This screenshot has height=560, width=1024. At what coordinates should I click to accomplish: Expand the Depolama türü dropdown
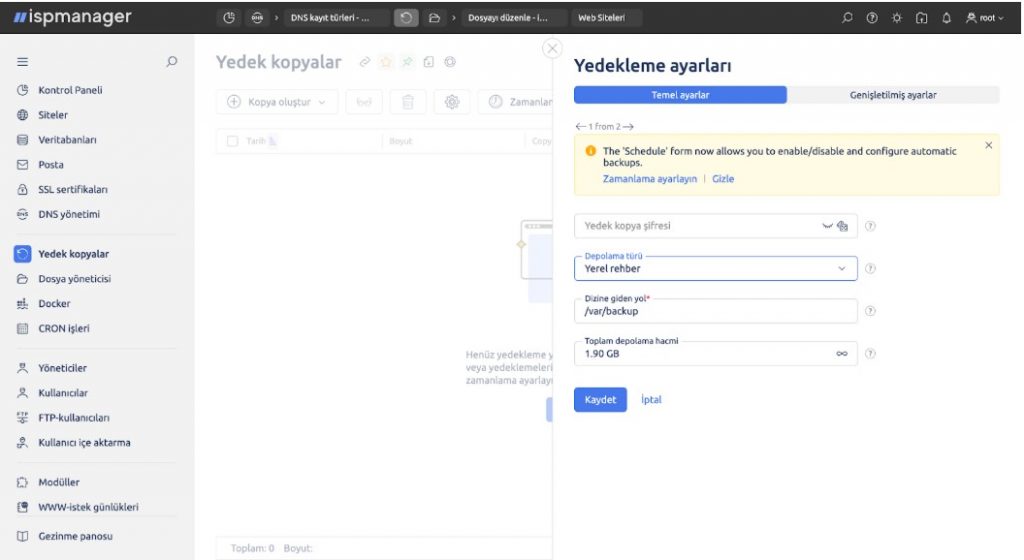tap(716, 268)
